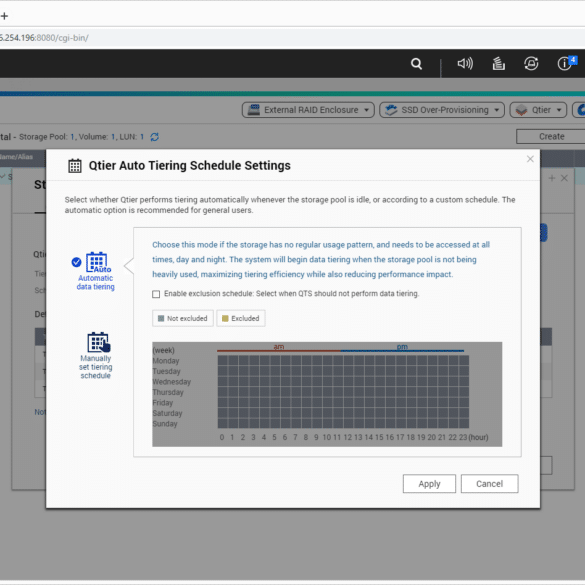This screenshot has height=585, width=585.
Task: Click Storage Pool count value 1
Action: [72, 137]
